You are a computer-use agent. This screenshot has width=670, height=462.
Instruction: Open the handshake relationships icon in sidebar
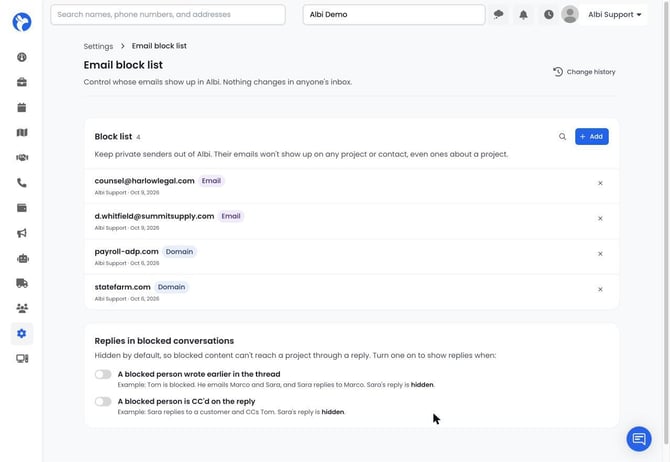click(22, 158)
